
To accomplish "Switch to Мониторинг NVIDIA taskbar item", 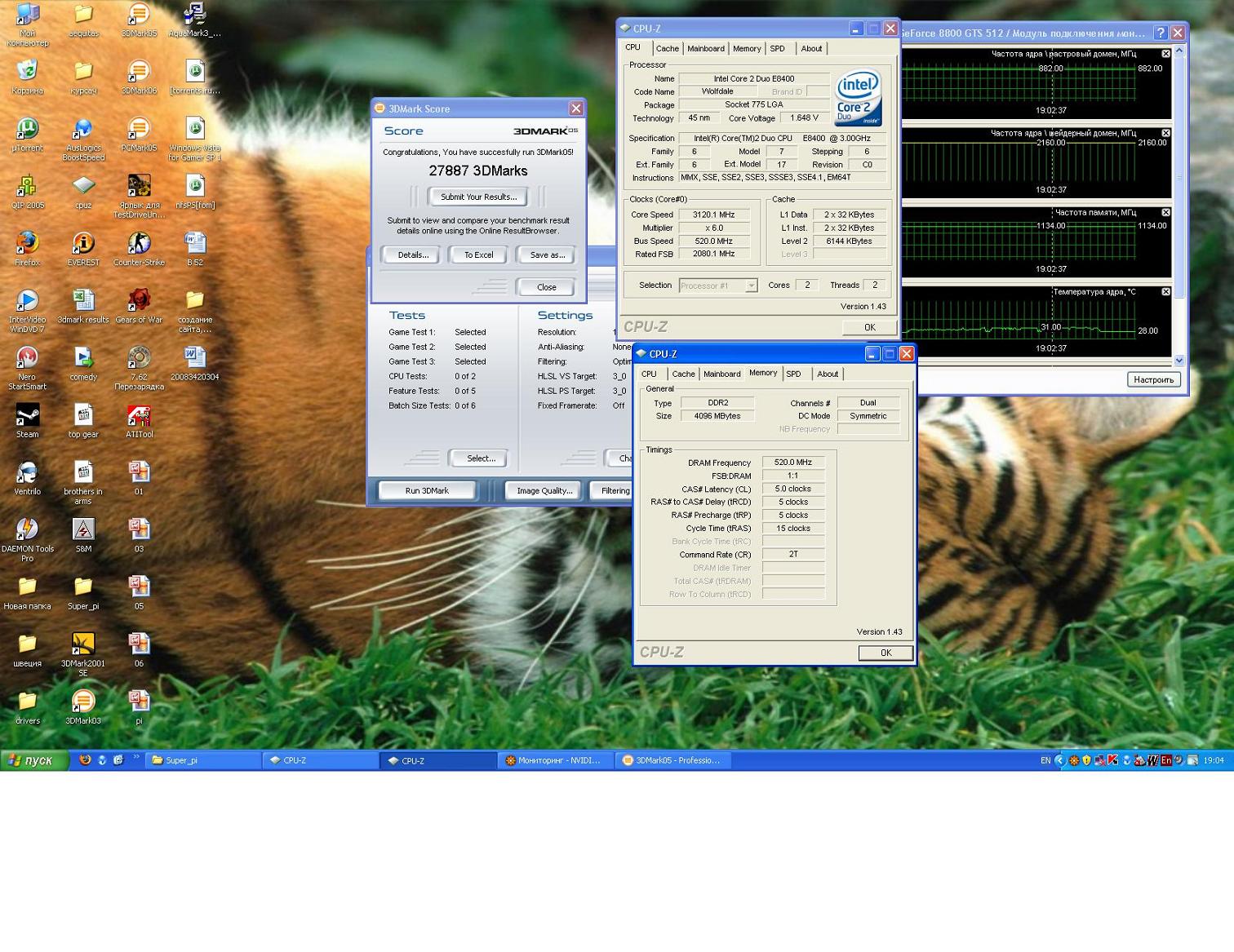I will (x=556, y=760).
